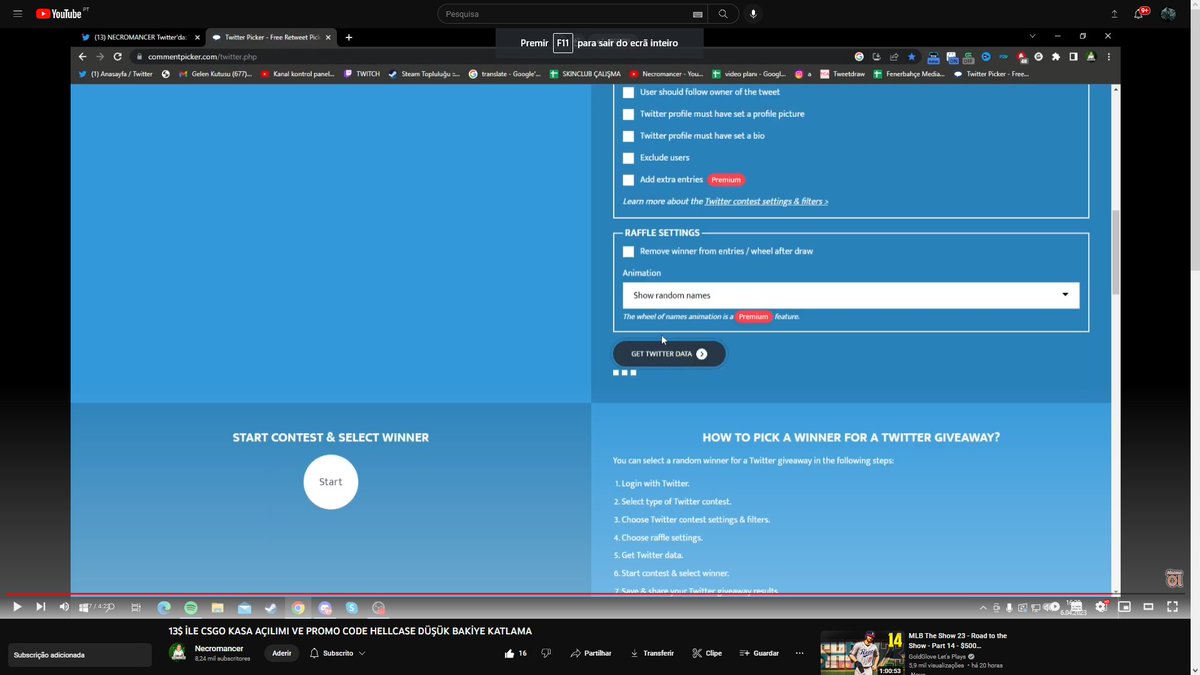Click the YouTube search magnifier button

(723, 14)
